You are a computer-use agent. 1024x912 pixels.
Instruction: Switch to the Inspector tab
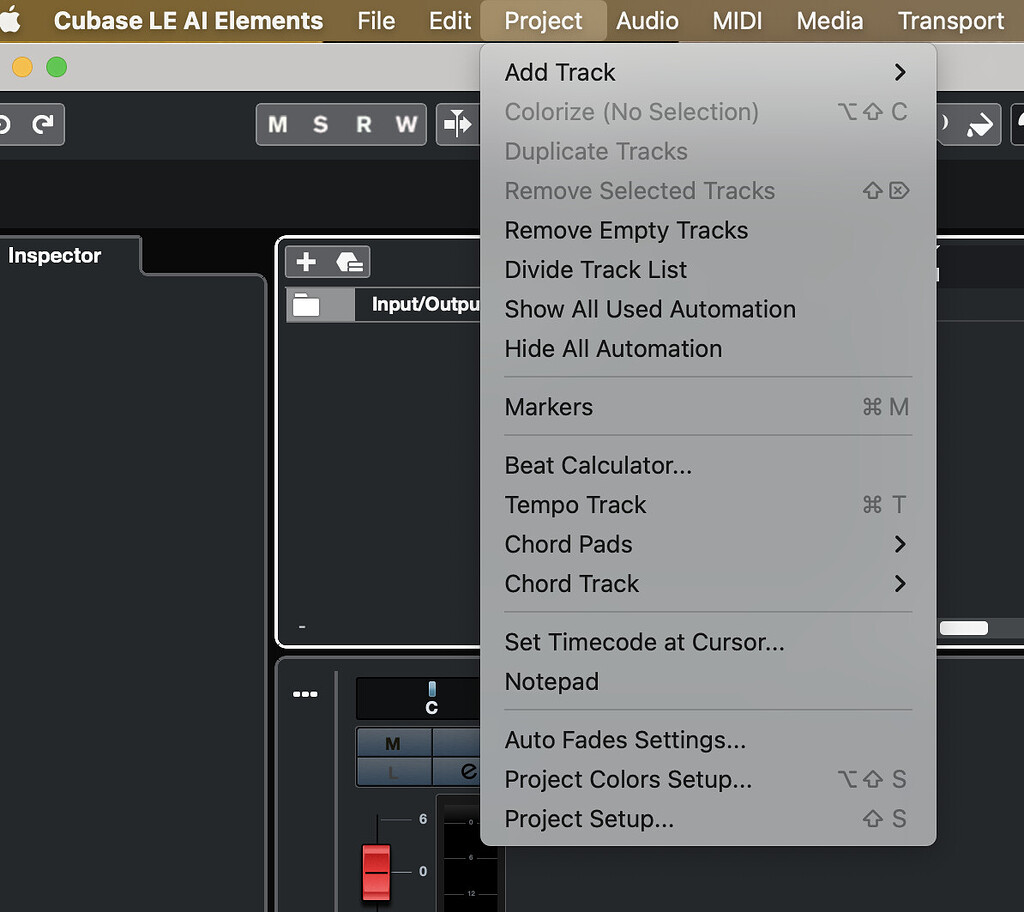pyautogui.click(x=55, y=255)
